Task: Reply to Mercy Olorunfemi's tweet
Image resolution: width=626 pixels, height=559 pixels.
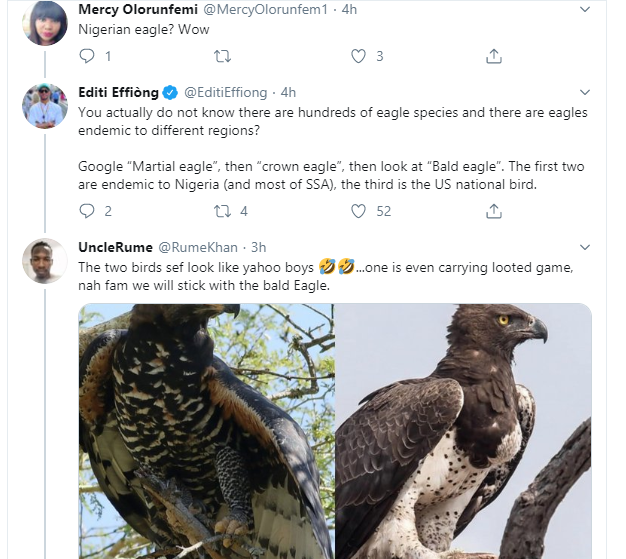Action: click(87, 56)
